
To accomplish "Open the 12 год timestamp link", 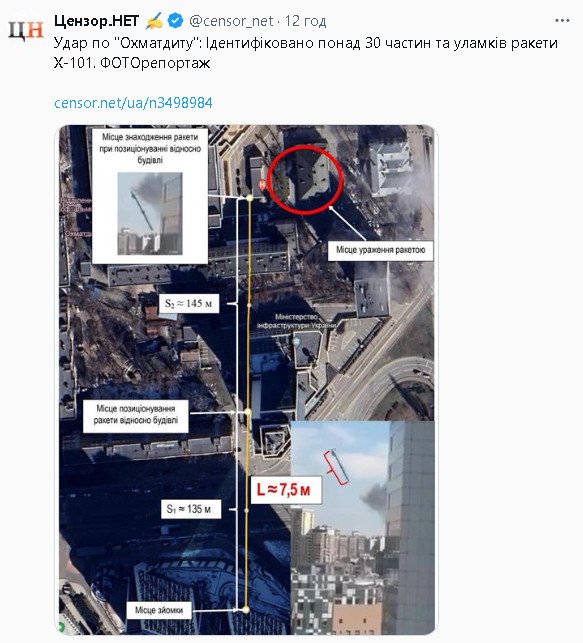I will [x=305, y=21].
